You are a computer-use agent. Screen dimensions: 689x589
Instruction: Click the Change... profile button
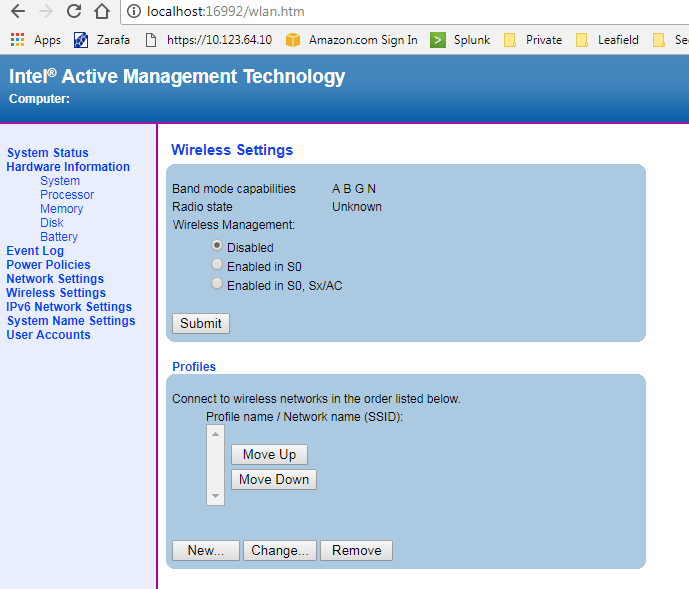pos(279,550)
